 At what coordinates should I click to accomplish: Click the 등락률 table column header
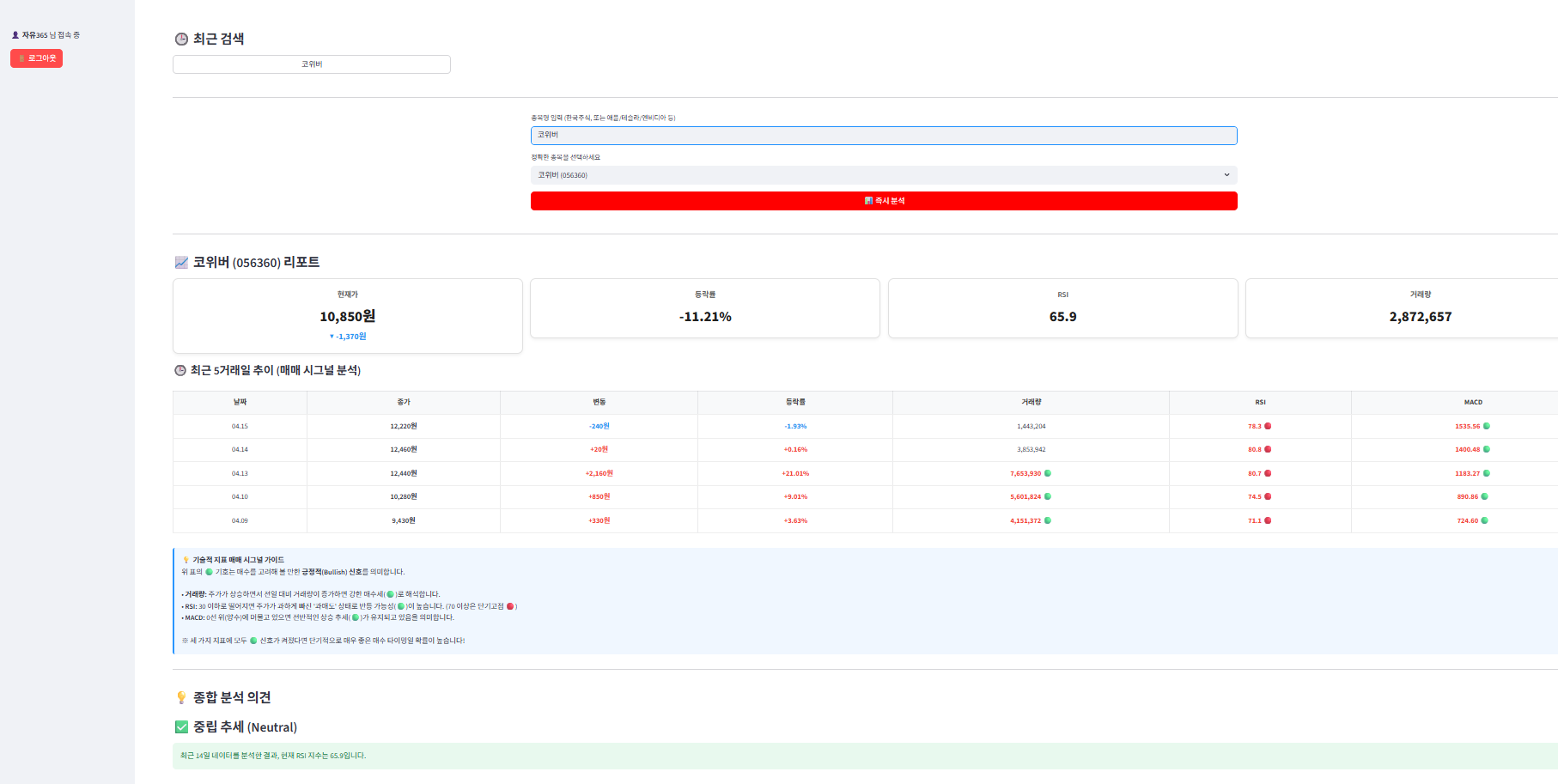(x=795, y=402)
